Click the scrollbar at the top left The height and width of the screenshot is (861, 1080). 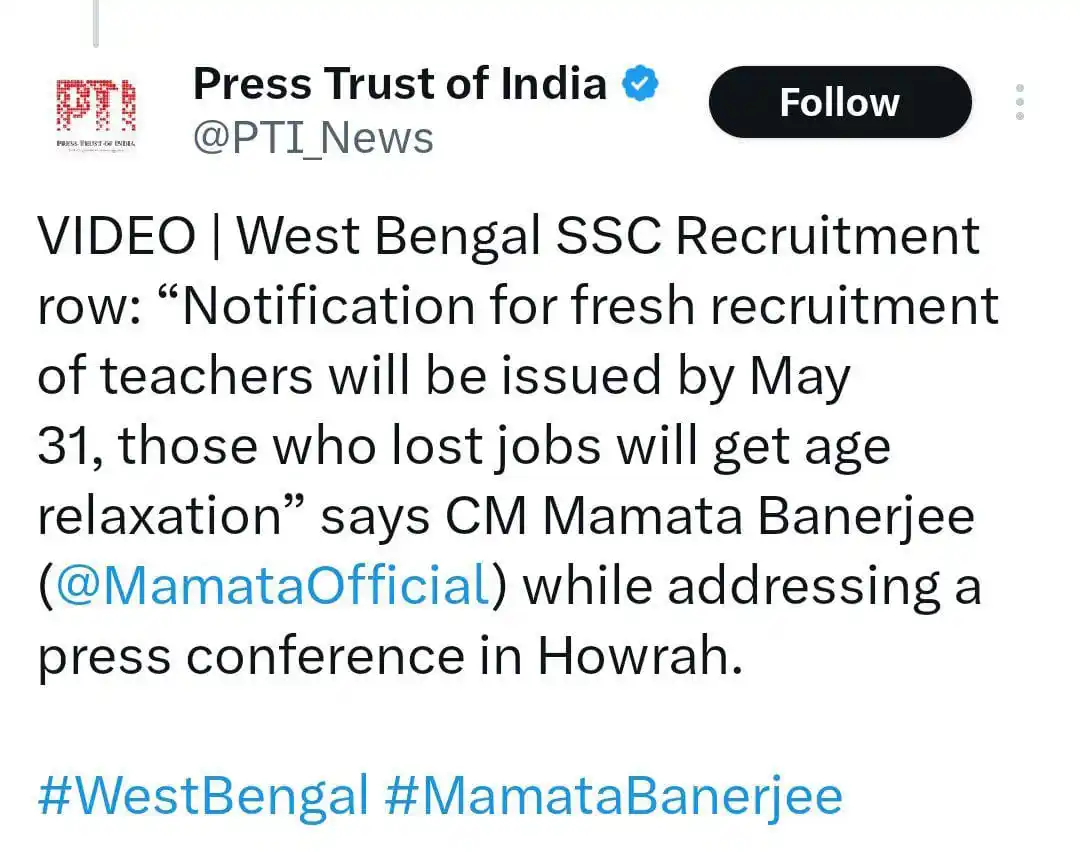[96, 22]
